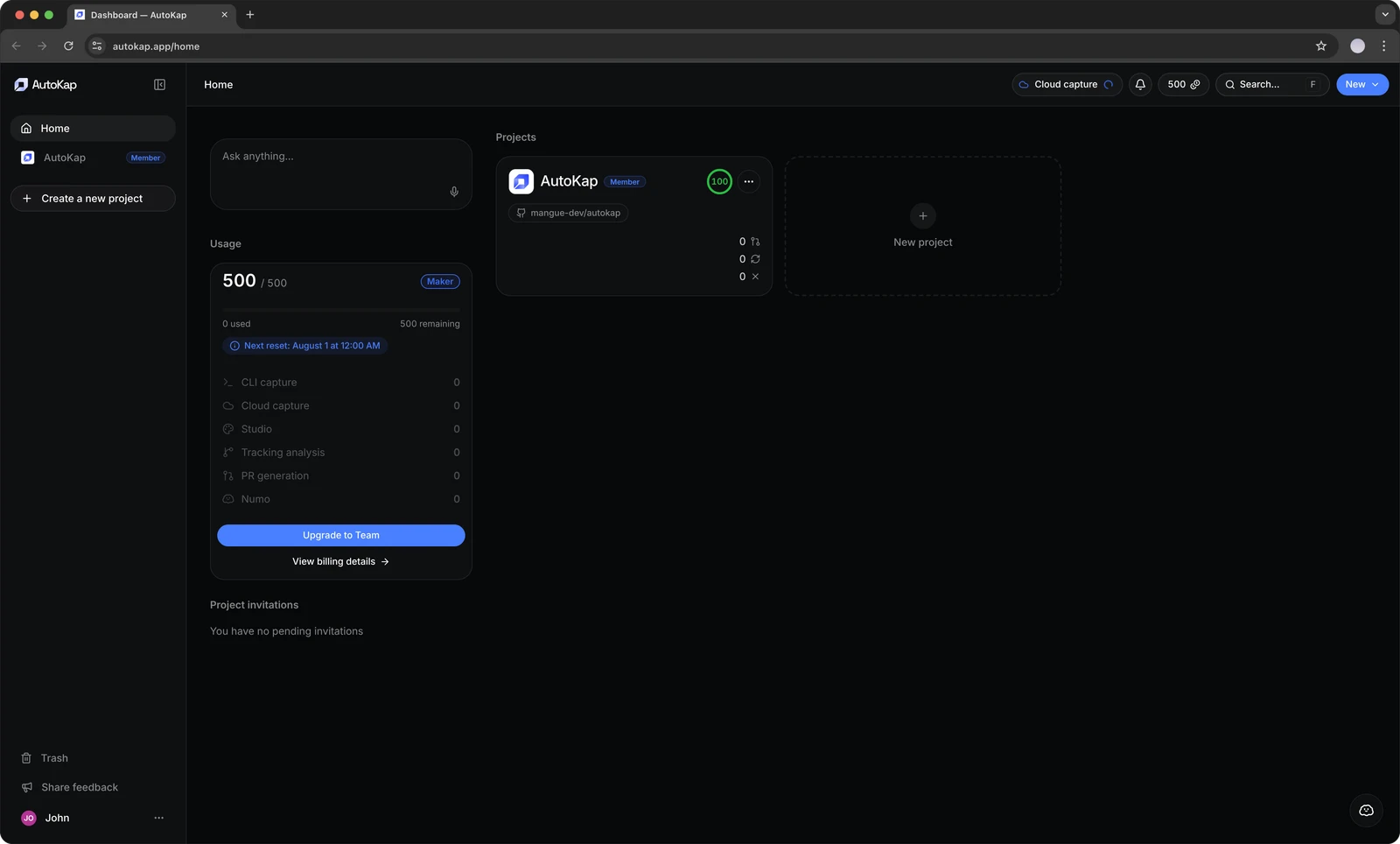1400x844 pixels.
Task: Click the plus icon for New project
Action: pos(923,216)
